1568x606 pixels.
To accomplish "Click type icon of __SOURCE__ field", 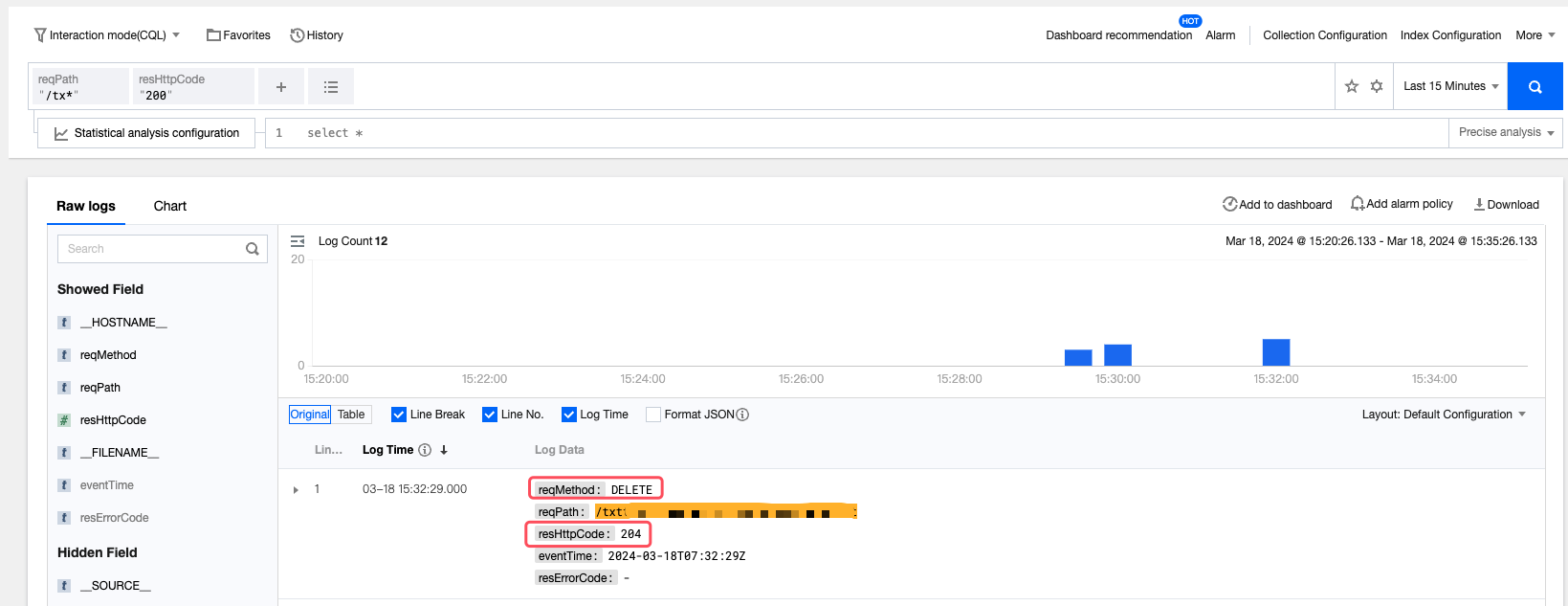I will click(64, 586).
